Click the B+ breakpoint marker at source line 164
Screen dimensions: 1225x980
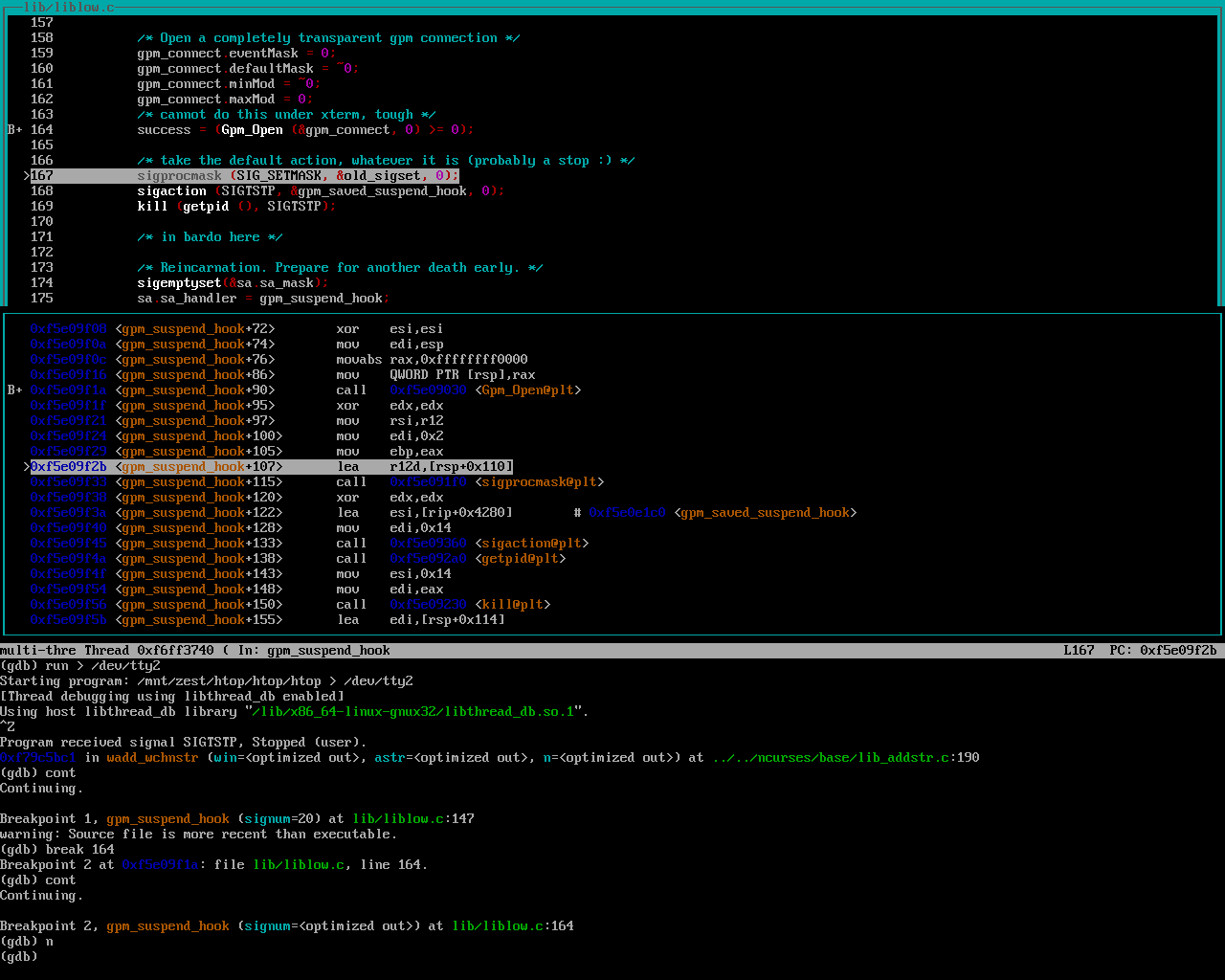(14, 130)
